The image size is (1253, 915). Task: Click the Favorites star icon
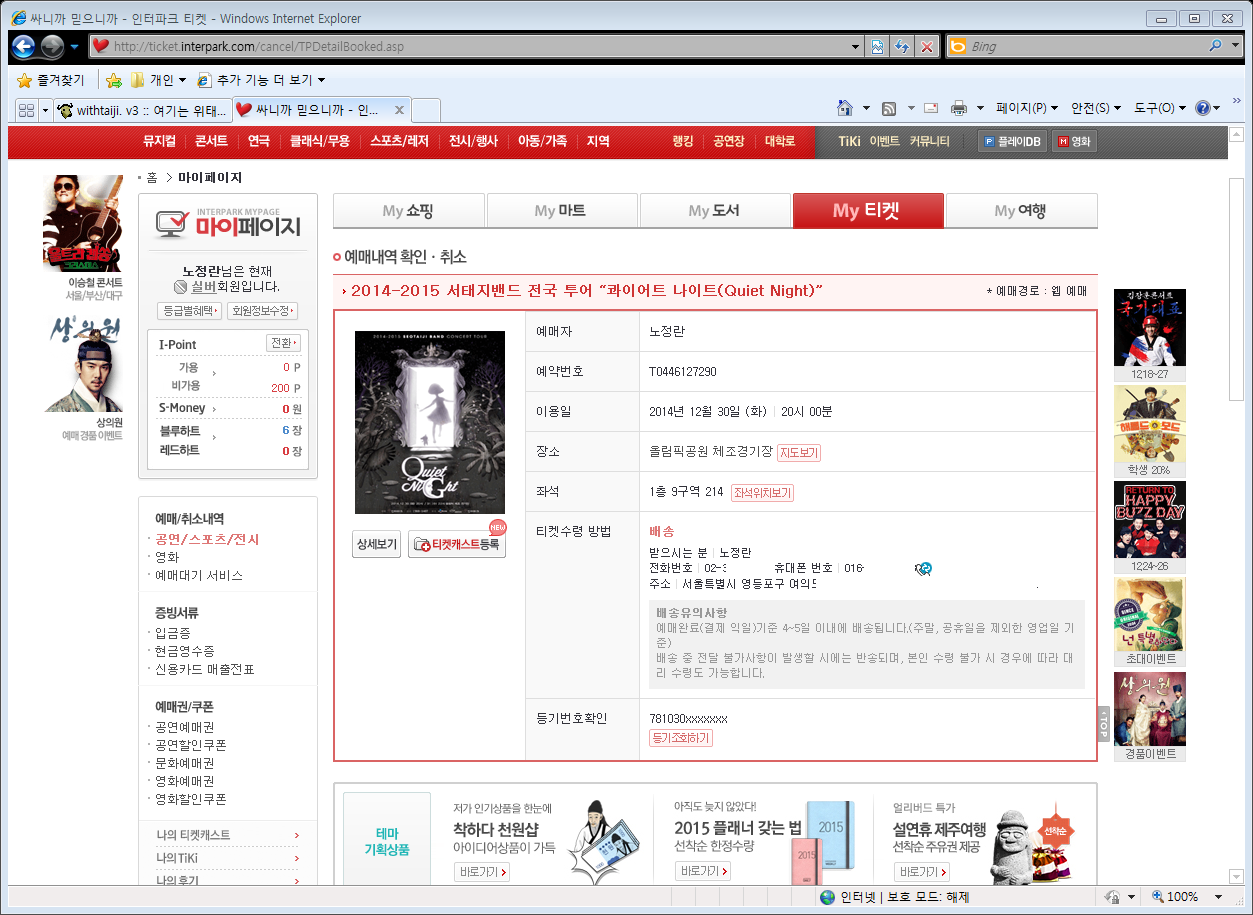point(25,80)
